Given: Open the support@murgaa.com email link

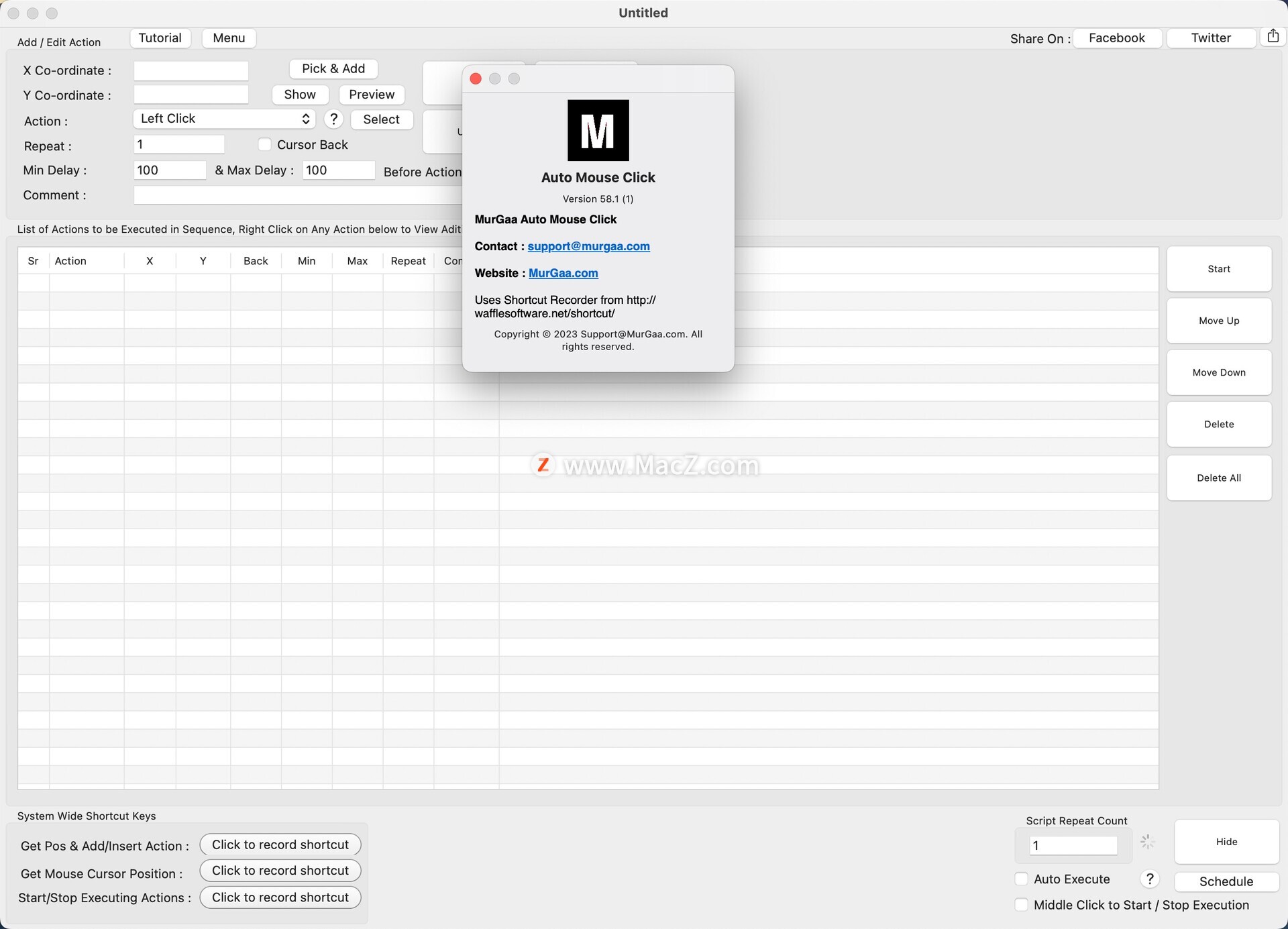Looking at the screenshot, I should (588, 246).
